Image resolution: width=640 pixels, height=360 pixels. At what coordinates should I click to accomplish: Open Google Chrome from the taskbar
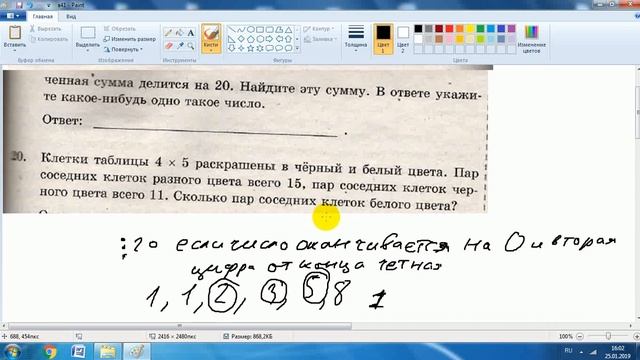[50, 352]
